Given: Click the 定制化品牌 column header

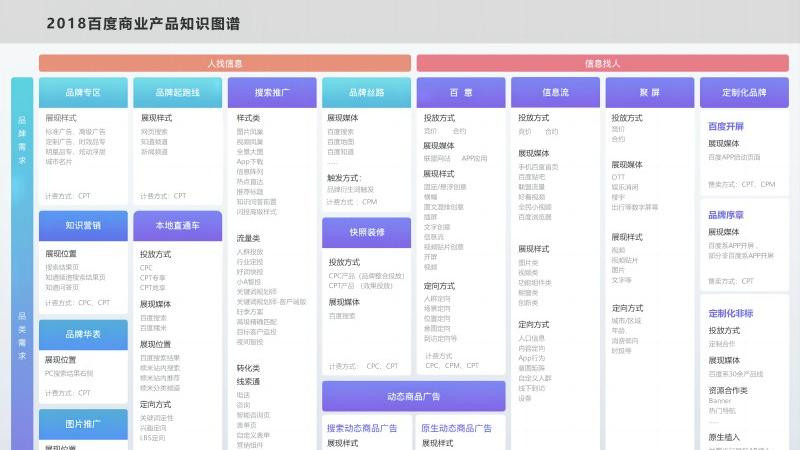Looking at the screenshot, I should pos(744,92).
